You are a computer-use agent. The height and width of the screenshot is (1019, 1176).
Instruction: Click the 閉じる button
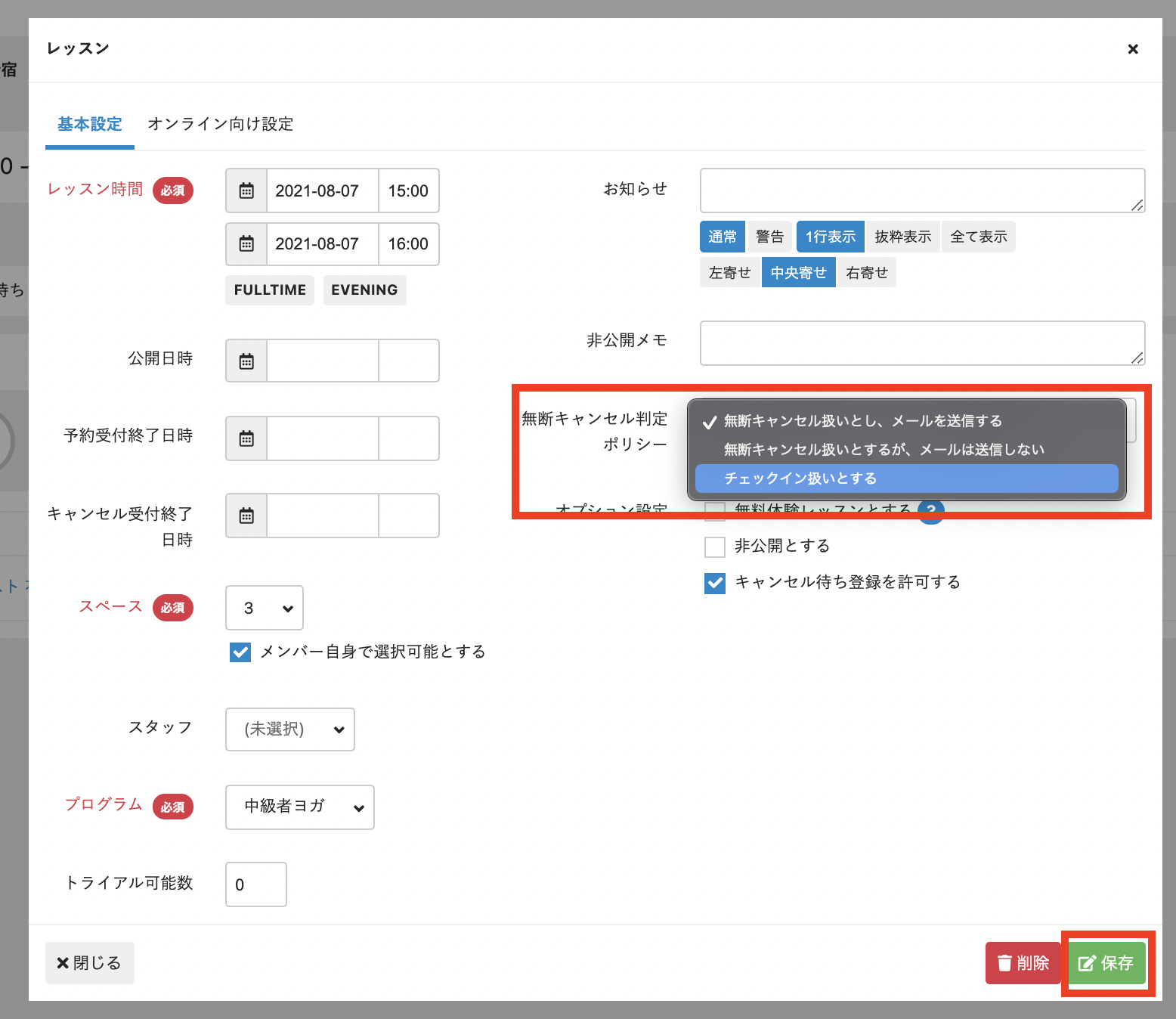[90, 963]
